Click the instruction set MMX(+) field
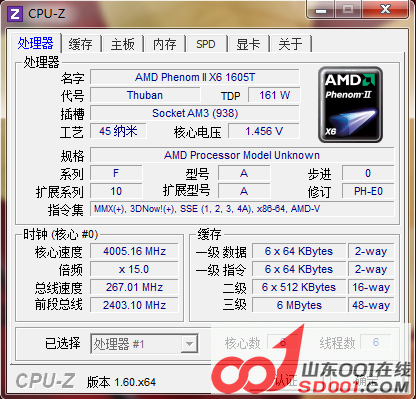416x399 pixels. click(x=242, y=209)
